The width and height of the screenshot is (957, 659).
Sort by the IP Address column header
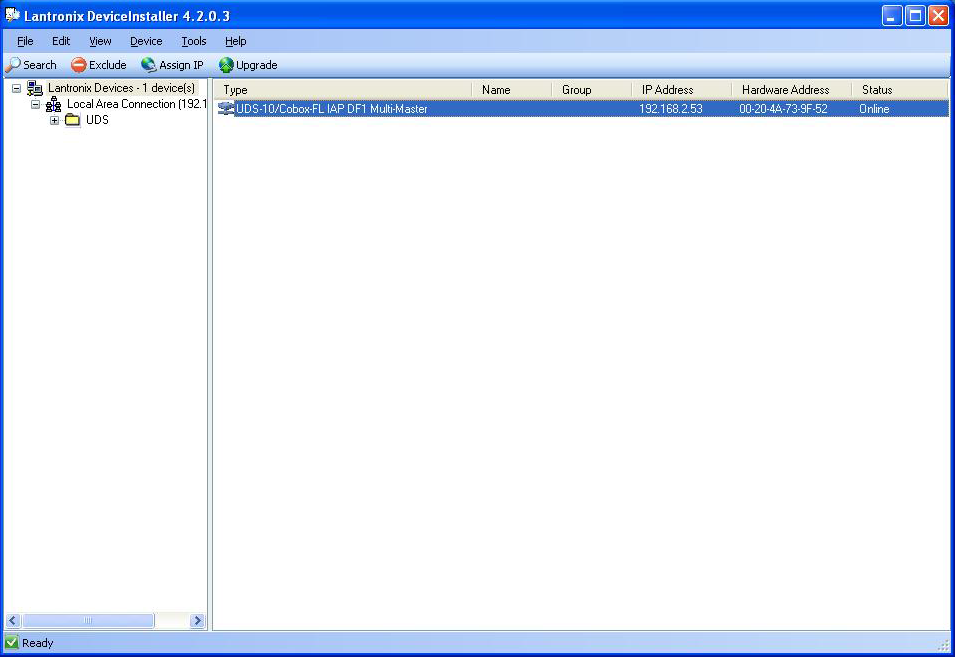pyautogui.click(x=681, y=90)
